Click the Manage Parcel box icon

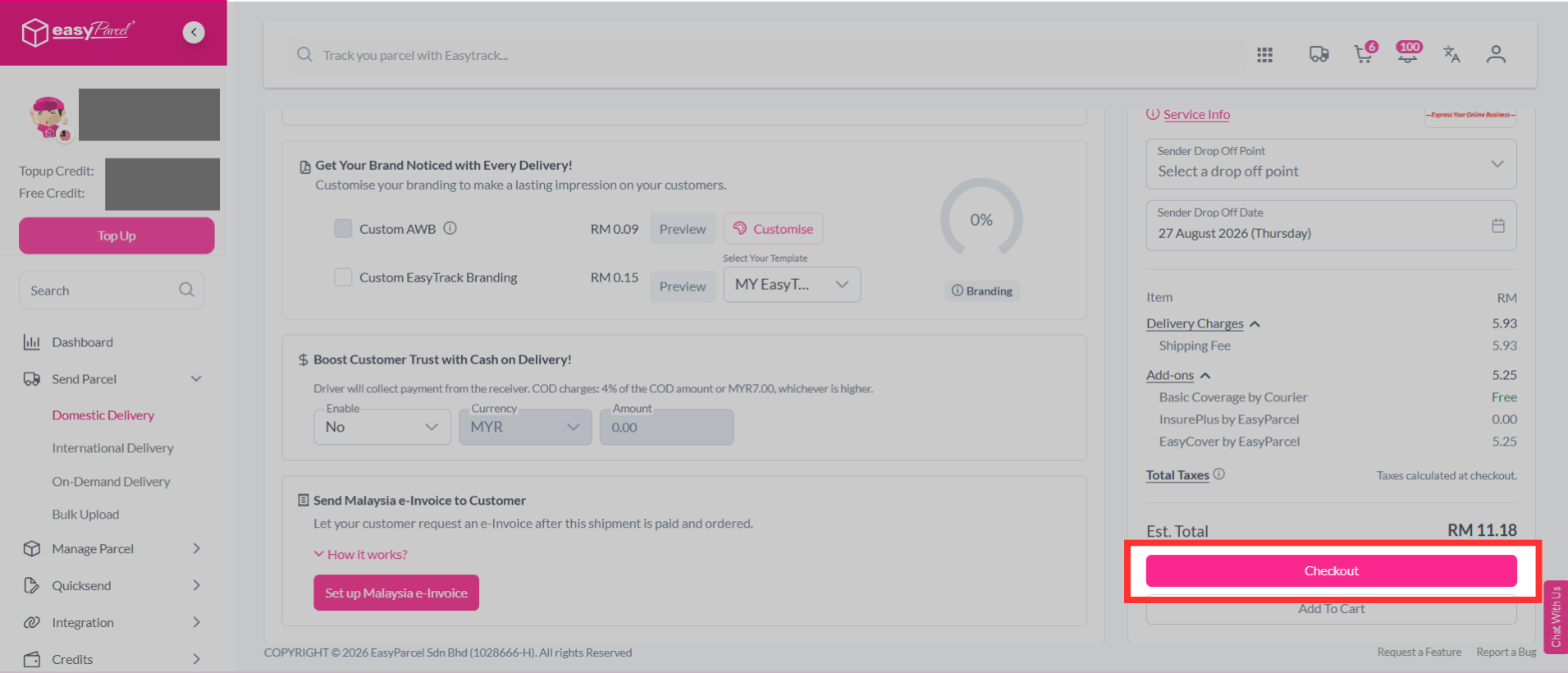[x=32, y=548]
